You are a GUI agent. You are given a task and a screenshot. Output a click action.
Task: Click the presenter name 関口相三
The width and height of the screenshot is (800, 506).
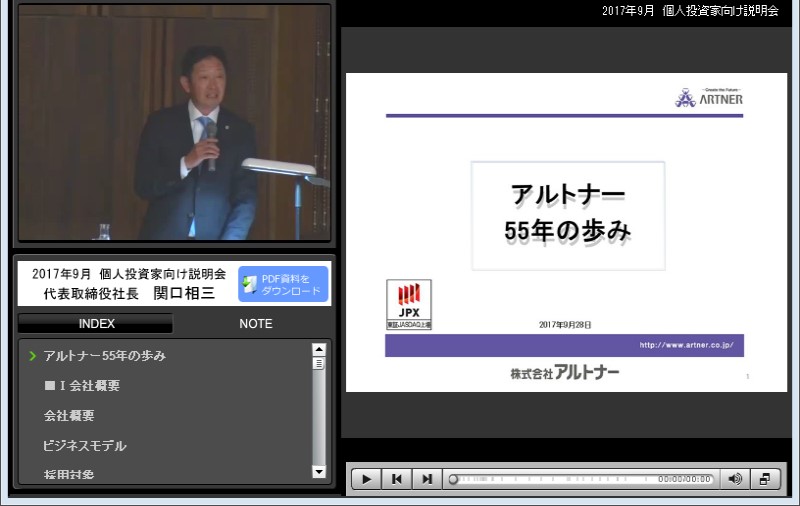tap(184, 293)
